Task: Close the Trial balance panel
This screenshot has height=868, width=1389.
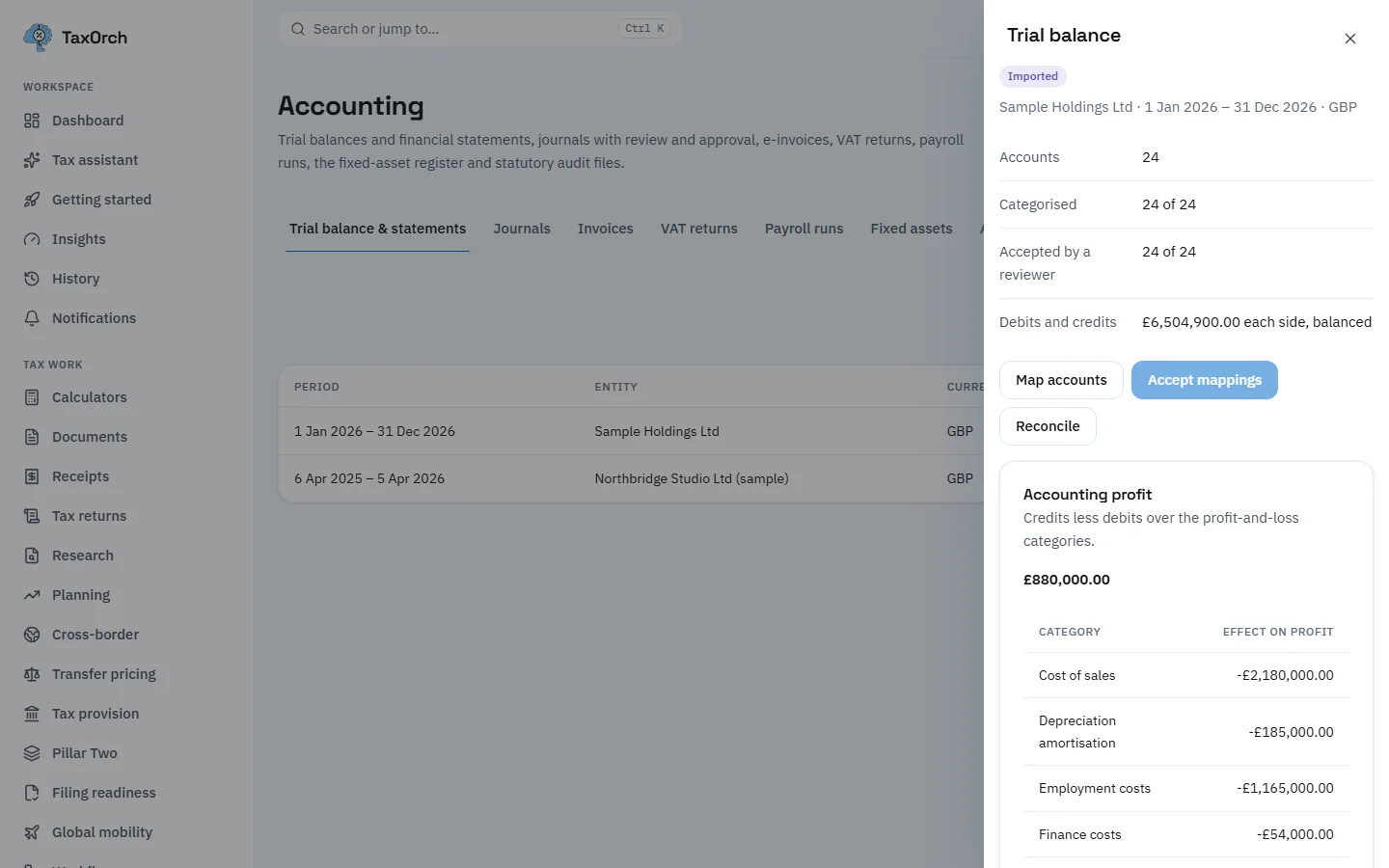Action: (x=1350, y=39)
